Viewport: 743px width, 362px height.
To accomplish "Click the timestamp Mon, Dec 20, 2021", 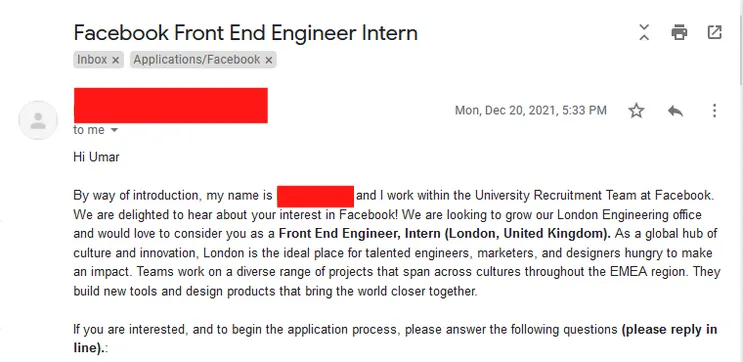I will (531, 110).
